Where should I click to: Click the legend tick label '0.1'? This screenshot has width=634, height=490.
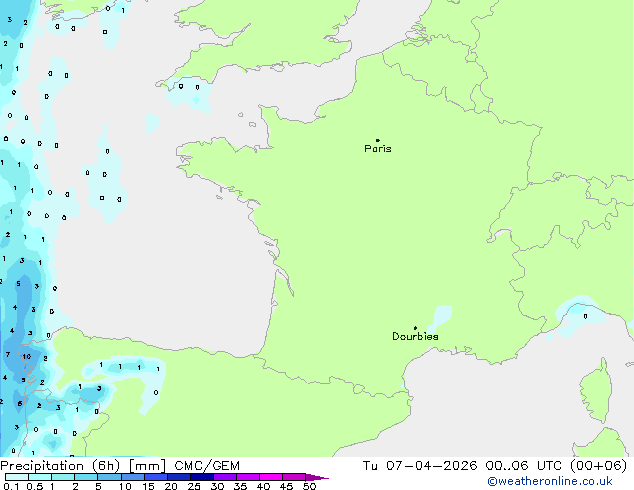[x=11, y=486]
